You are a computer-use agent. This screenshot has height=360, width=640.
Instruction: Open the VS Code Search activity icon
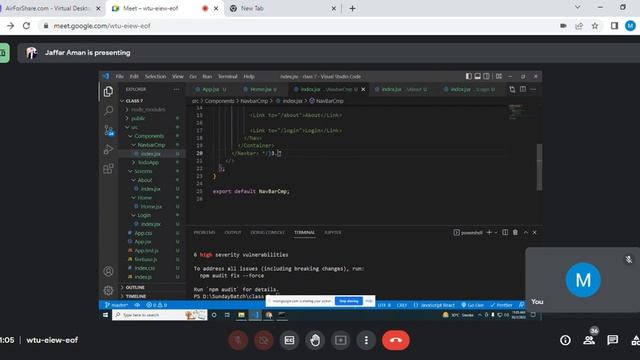pyautogui.click(x=108, y=110)
